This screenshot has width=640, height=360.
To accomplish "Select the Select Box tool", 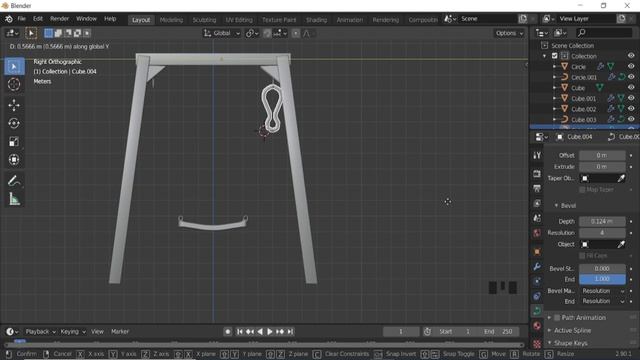I will pyautogui.click(x=14, y=67).
